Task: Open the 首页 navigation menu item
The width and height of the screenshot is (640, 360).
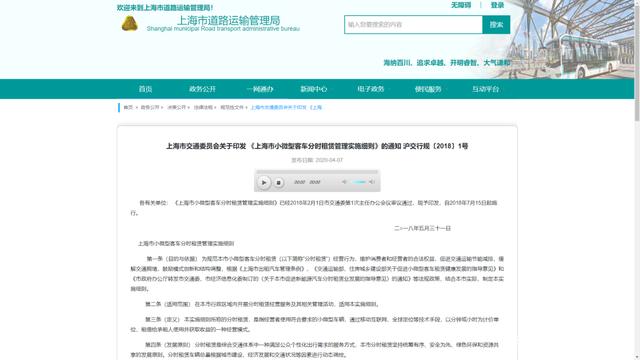Action: pos(145,89)
